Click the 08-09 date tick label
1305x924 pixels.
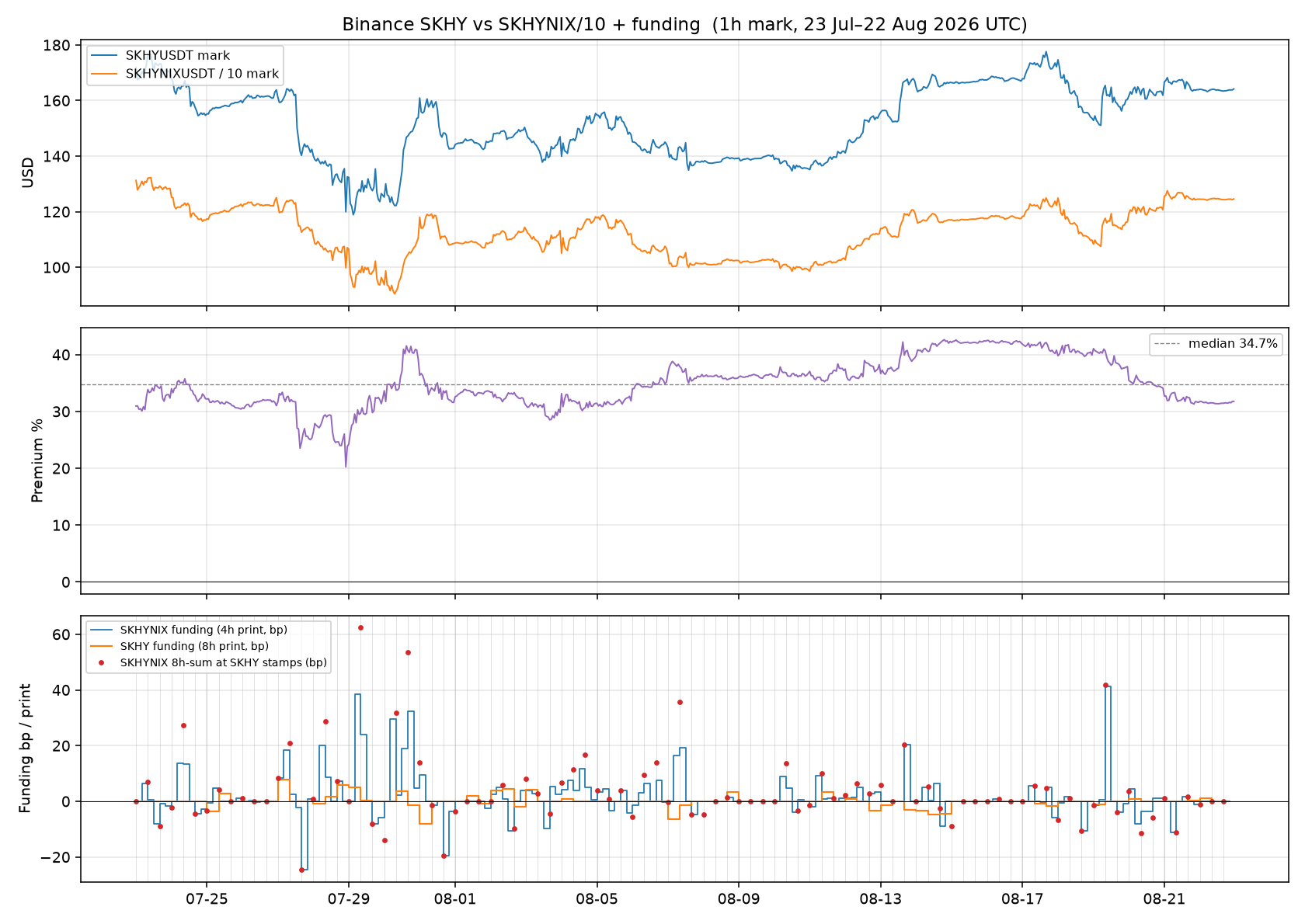(739, 899)
